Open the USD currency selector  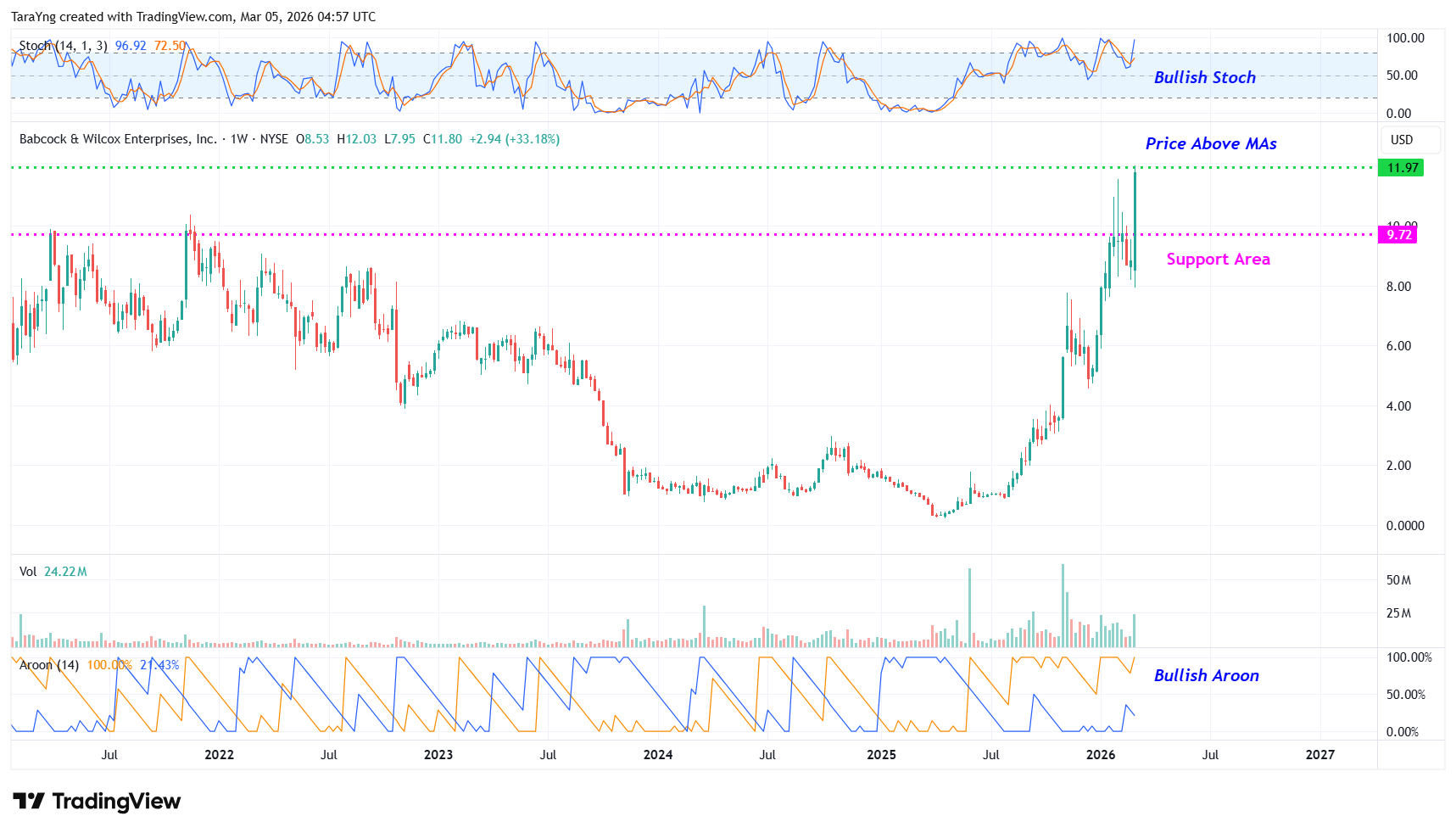(1402, 140)
